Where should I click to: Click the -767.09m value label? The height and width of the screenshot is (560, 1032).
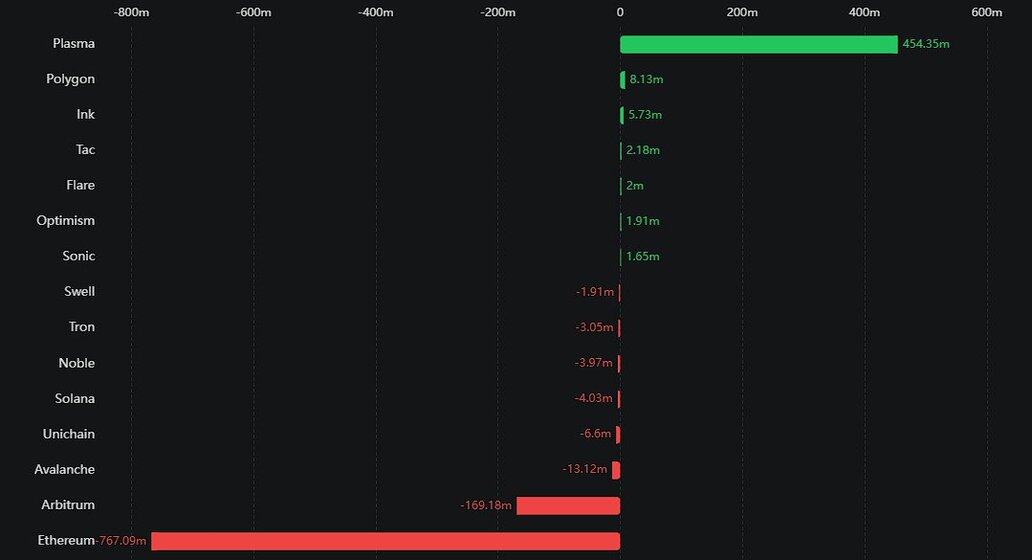[122, 541]
